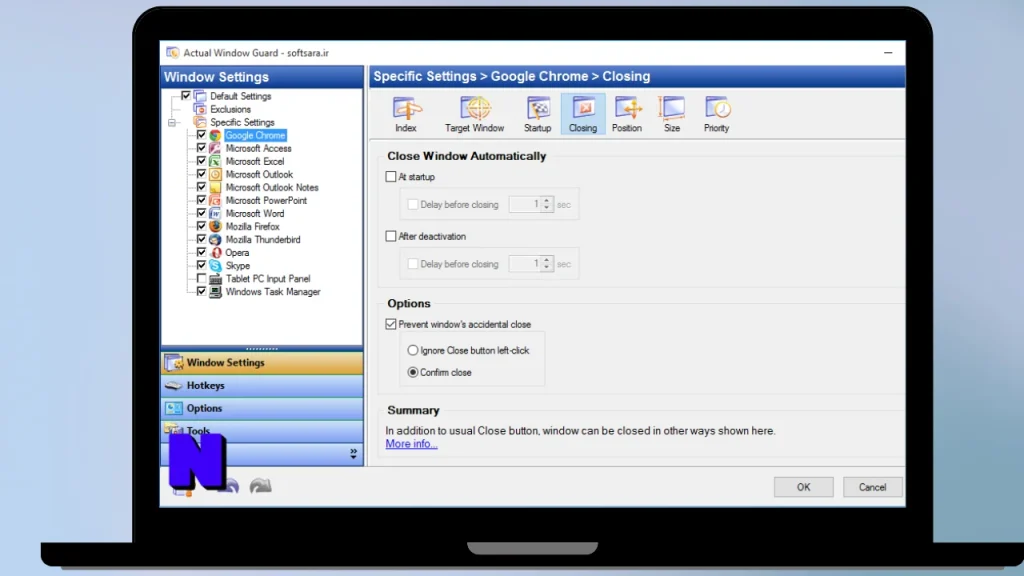1024x576 pixels.
Task: Decrease At startup delay spinner value
Action: (547, 208)
